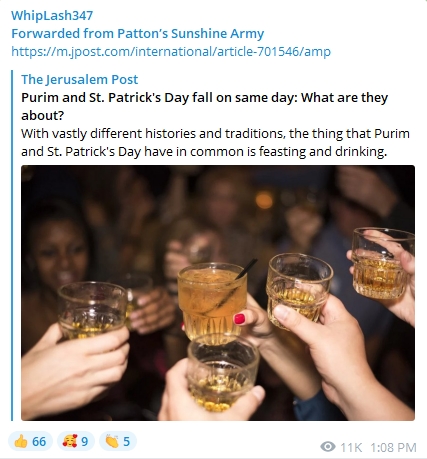This screenshot has width=427, height=459.
Task: Click The Jerusalem Post site name
Action: (x=79, y=79)
